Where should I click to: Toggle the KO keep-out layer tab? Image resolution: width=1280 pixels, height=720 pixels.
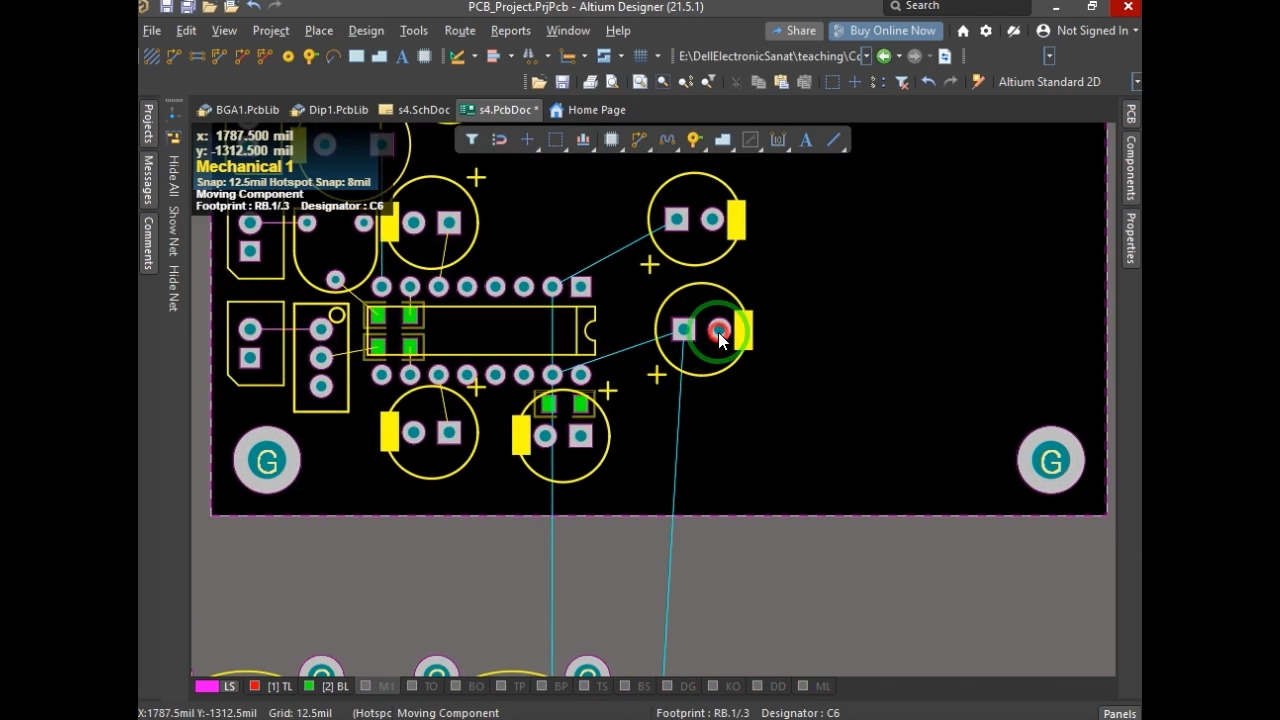coord(725,687)
